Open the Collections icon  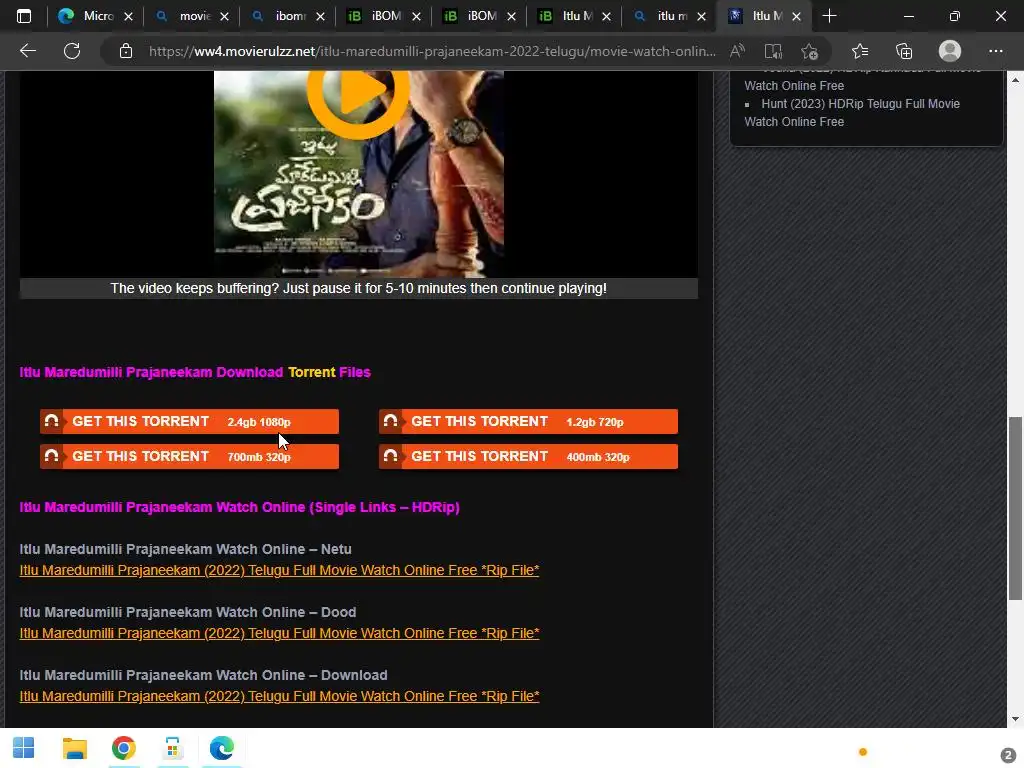904,51
